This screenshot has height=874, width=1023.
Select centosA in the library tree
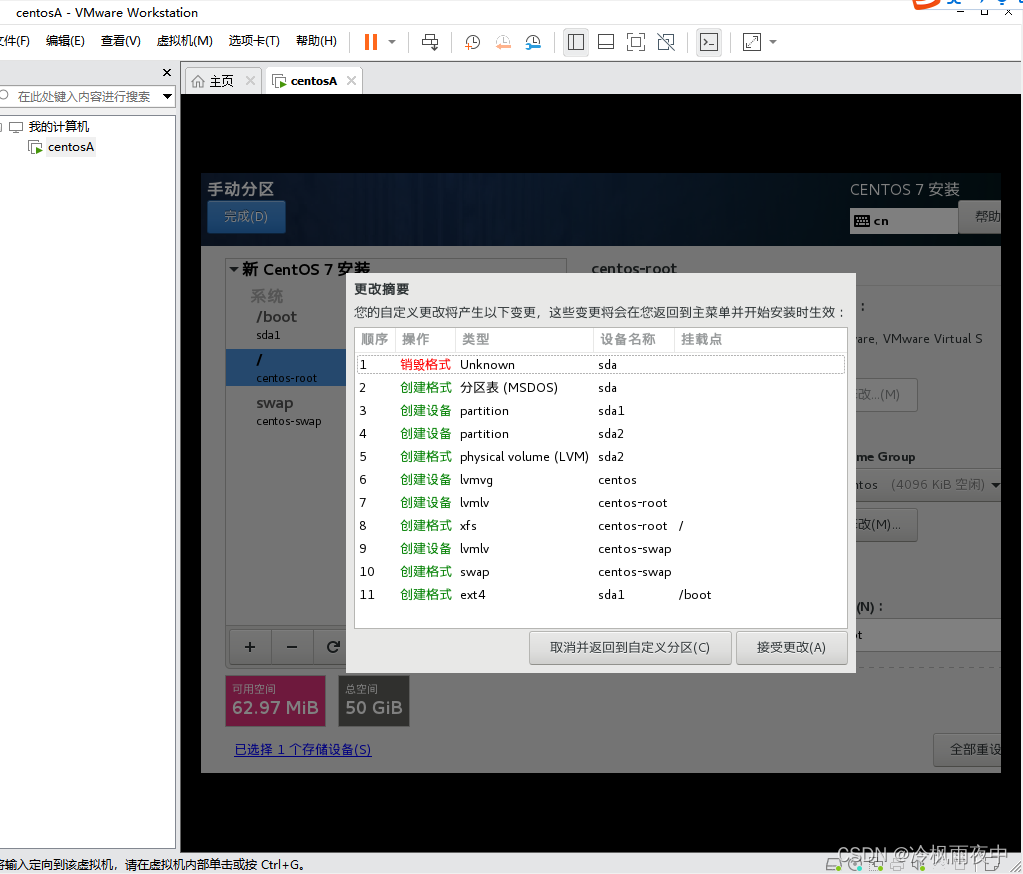(70, 147)
